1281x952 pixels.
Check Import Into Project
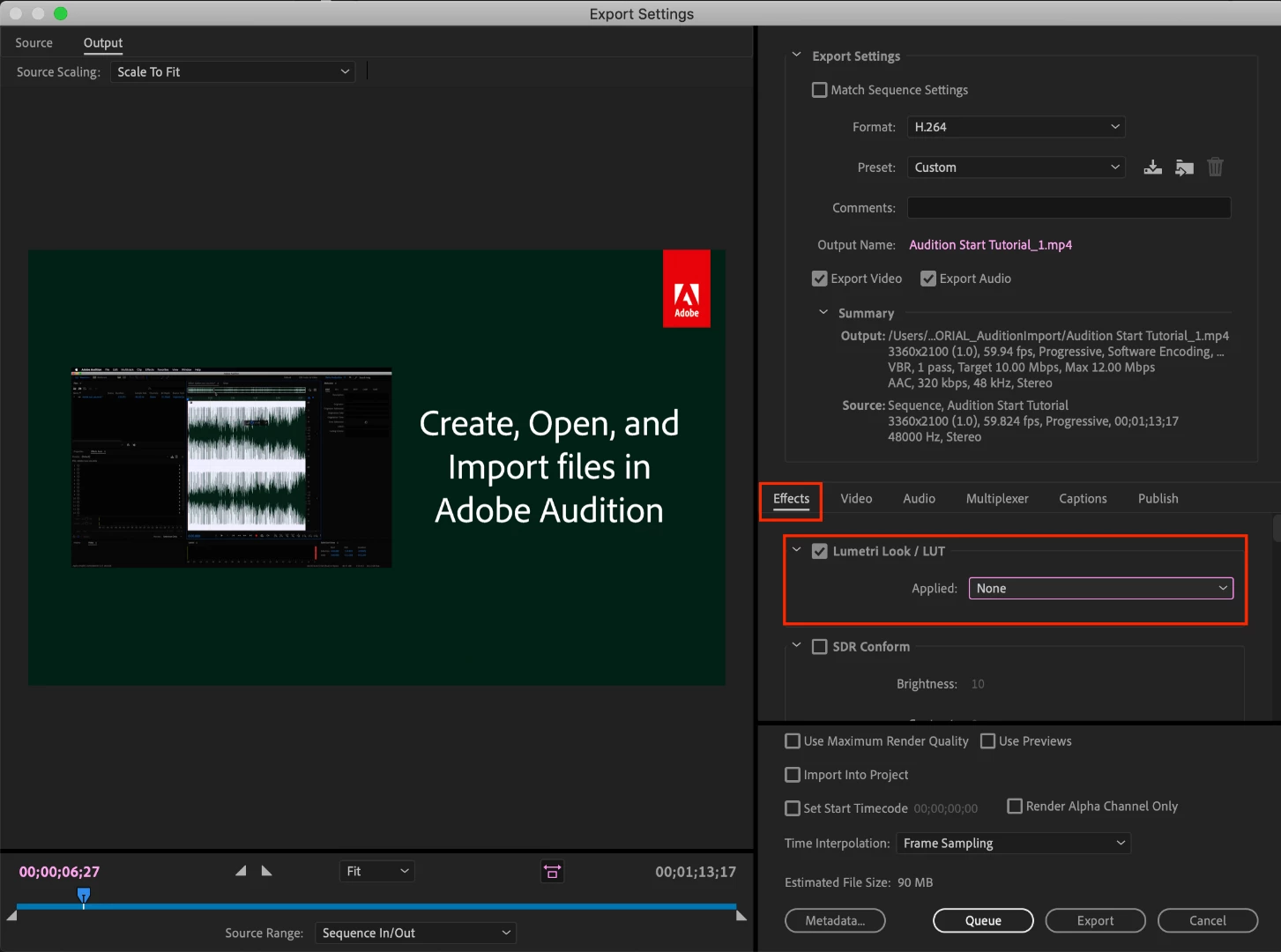[x=793, y=775]
